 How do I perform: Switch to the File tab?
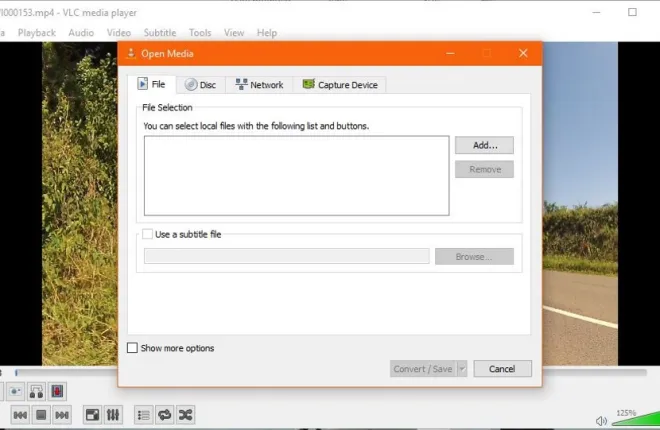152,84
